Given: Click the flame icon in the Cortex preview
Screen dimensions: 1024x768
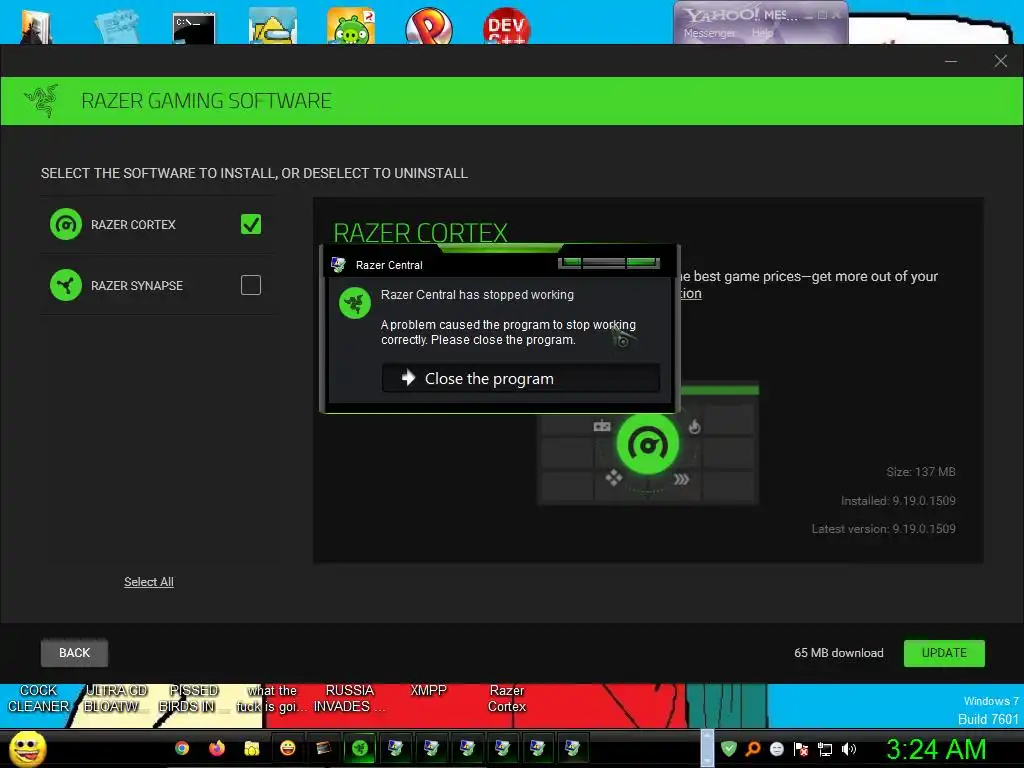Looking at the screenshot, I should coord(694,426).
